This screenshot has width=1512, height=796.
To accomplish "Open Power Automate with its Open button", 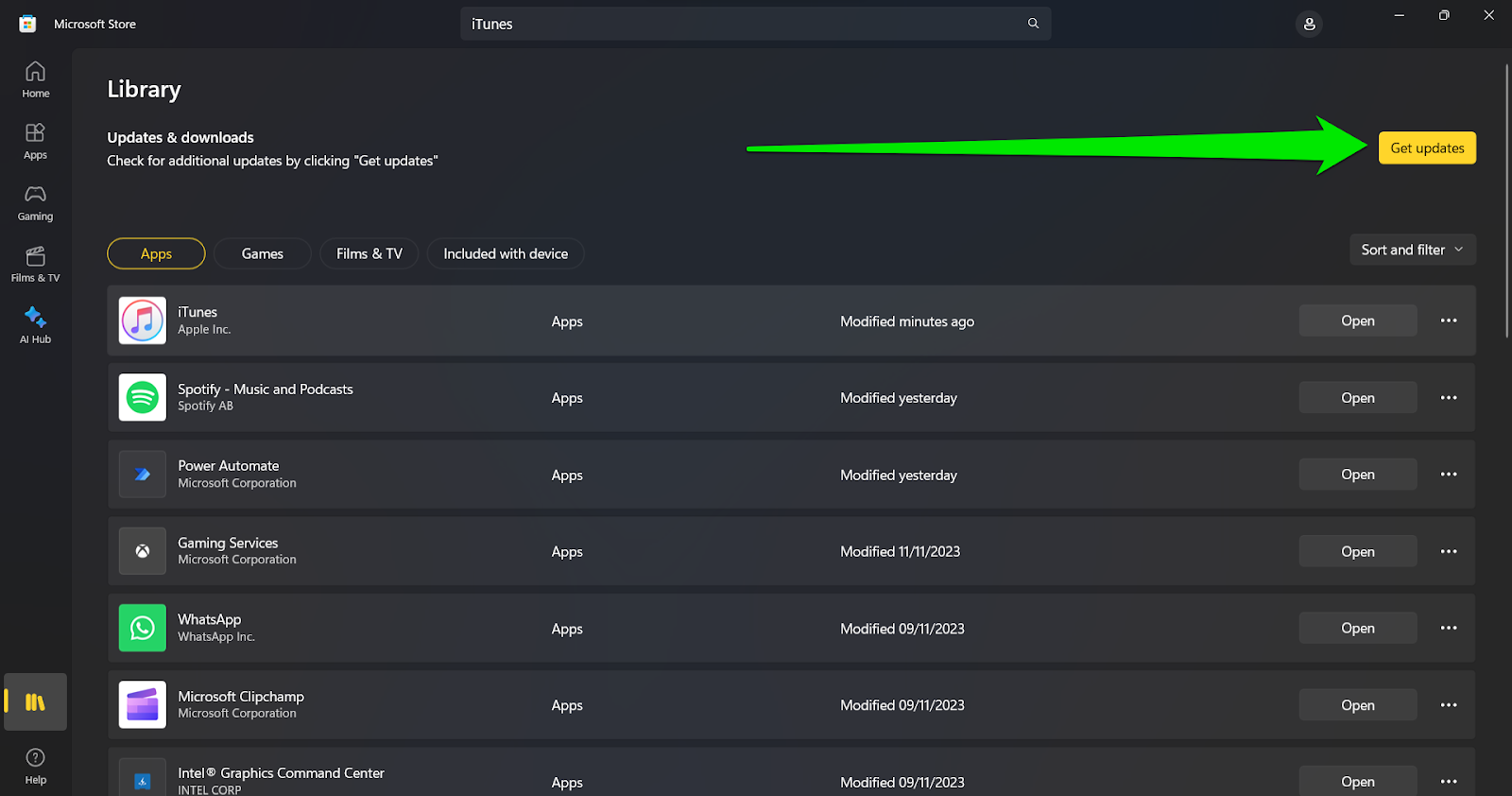I will coord(1358,474).
